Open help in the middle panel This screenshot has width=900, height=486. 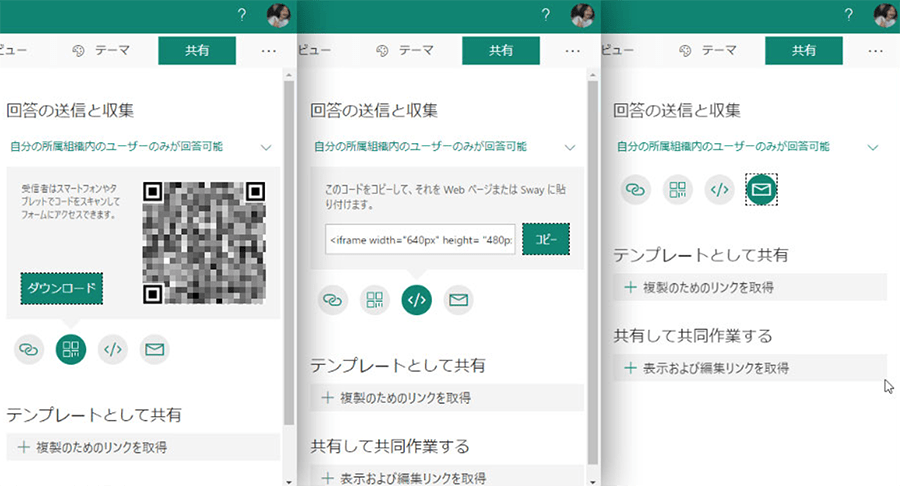pyautogui.click(x=545, y=15)
